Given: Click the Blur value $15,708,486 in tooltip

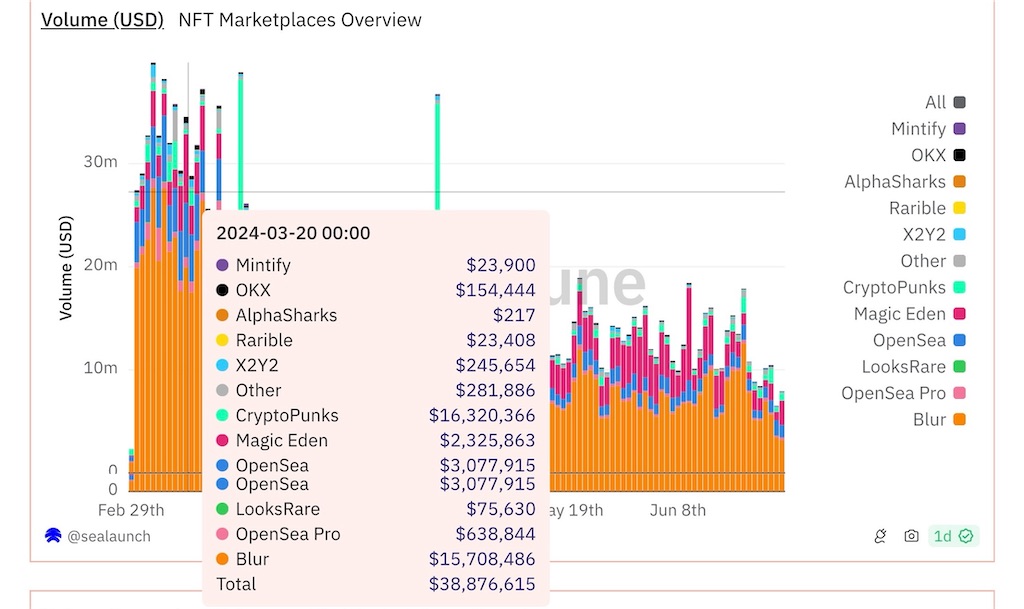Looking at the screenshot, I should pos(482,559).
